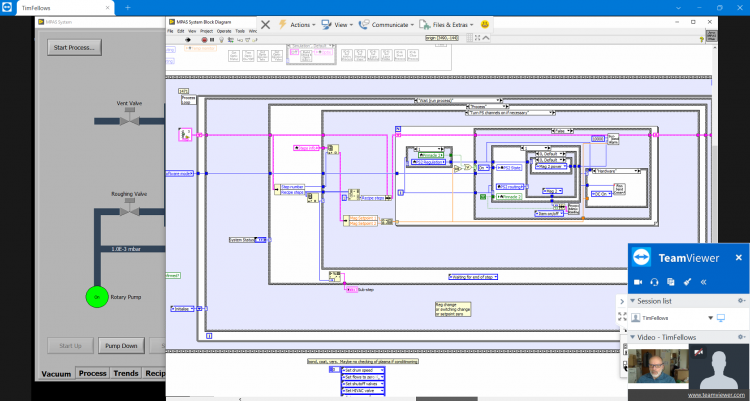Open the Tools menu in Block Diagram
Viewport: 750px width, 401px height.
click(240, 31)
